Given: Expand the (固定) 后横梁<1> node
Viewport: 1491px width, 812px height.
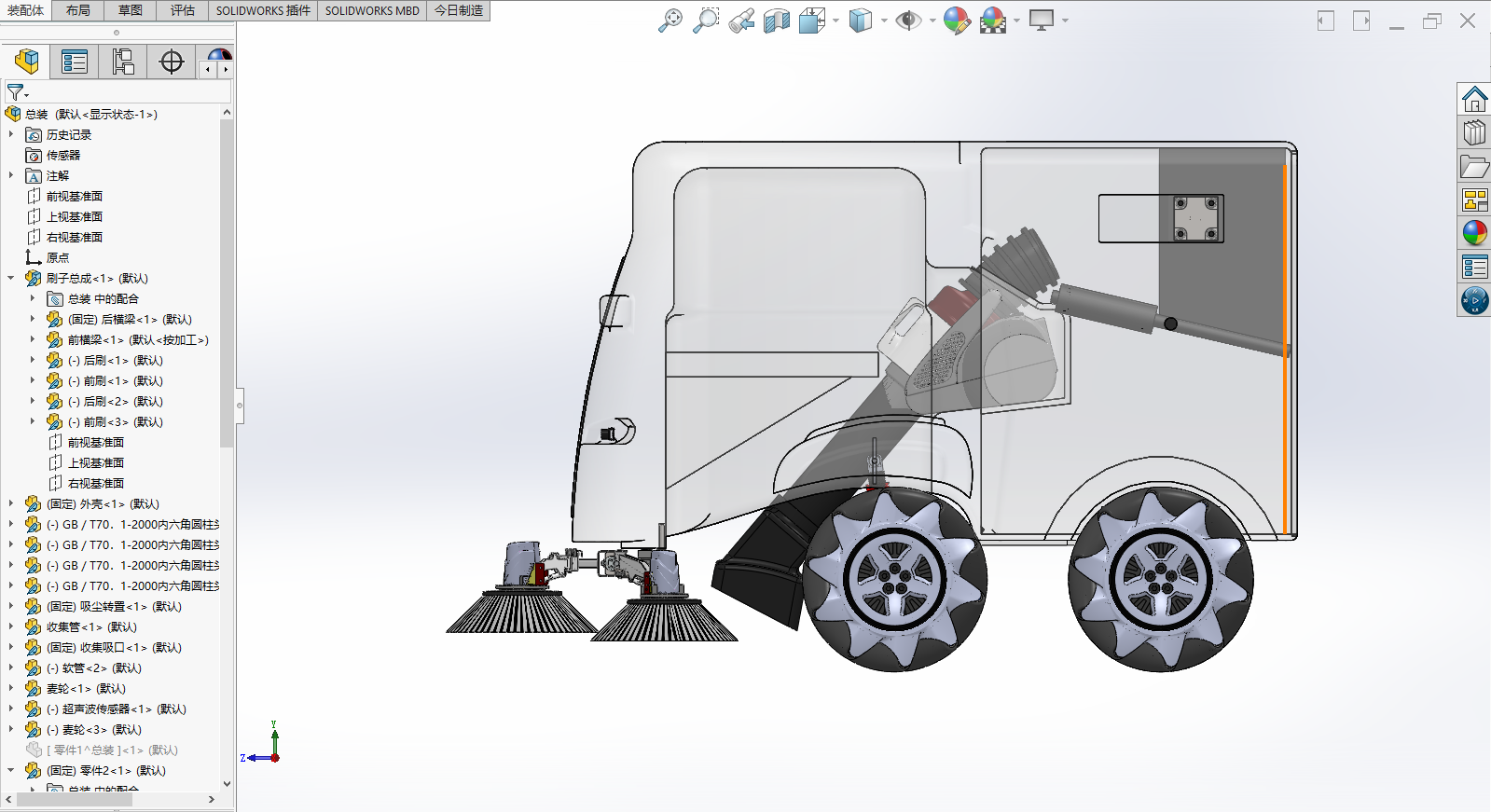Looking at the screenshot, I should (33, 319).
